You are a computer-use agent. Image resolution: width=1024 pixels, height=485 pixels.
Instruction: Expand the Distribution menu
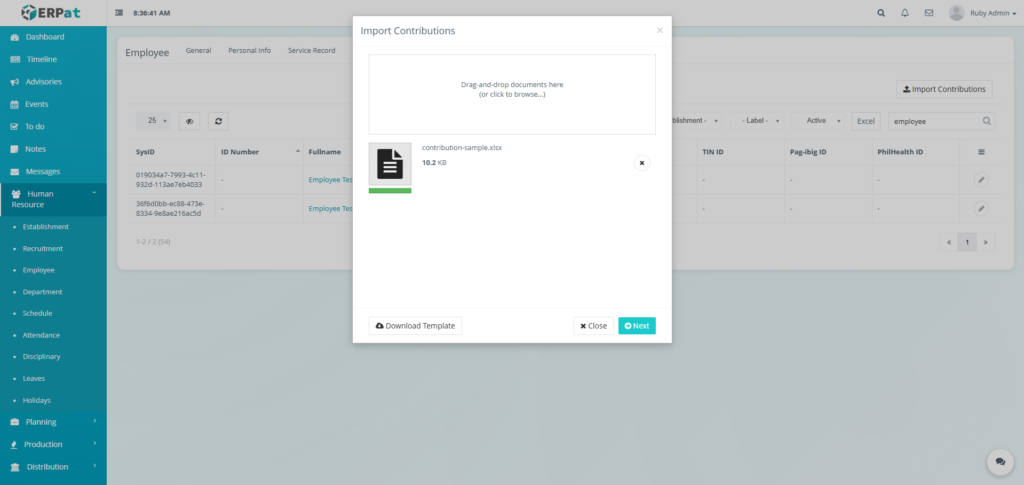point(53,467)
